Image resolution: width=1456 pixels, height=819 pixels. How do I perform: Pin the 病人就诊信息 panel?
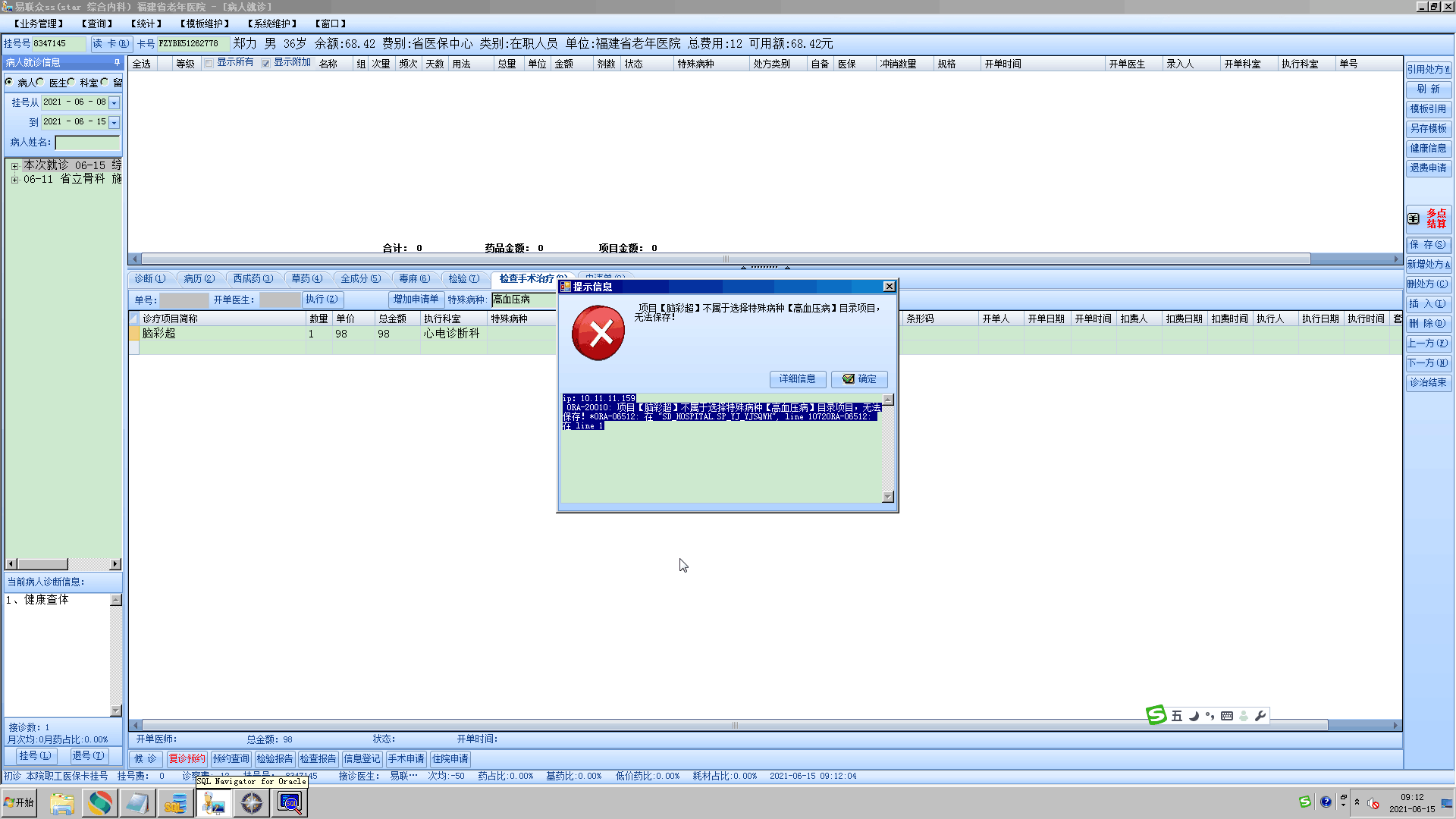coord(117,62)
